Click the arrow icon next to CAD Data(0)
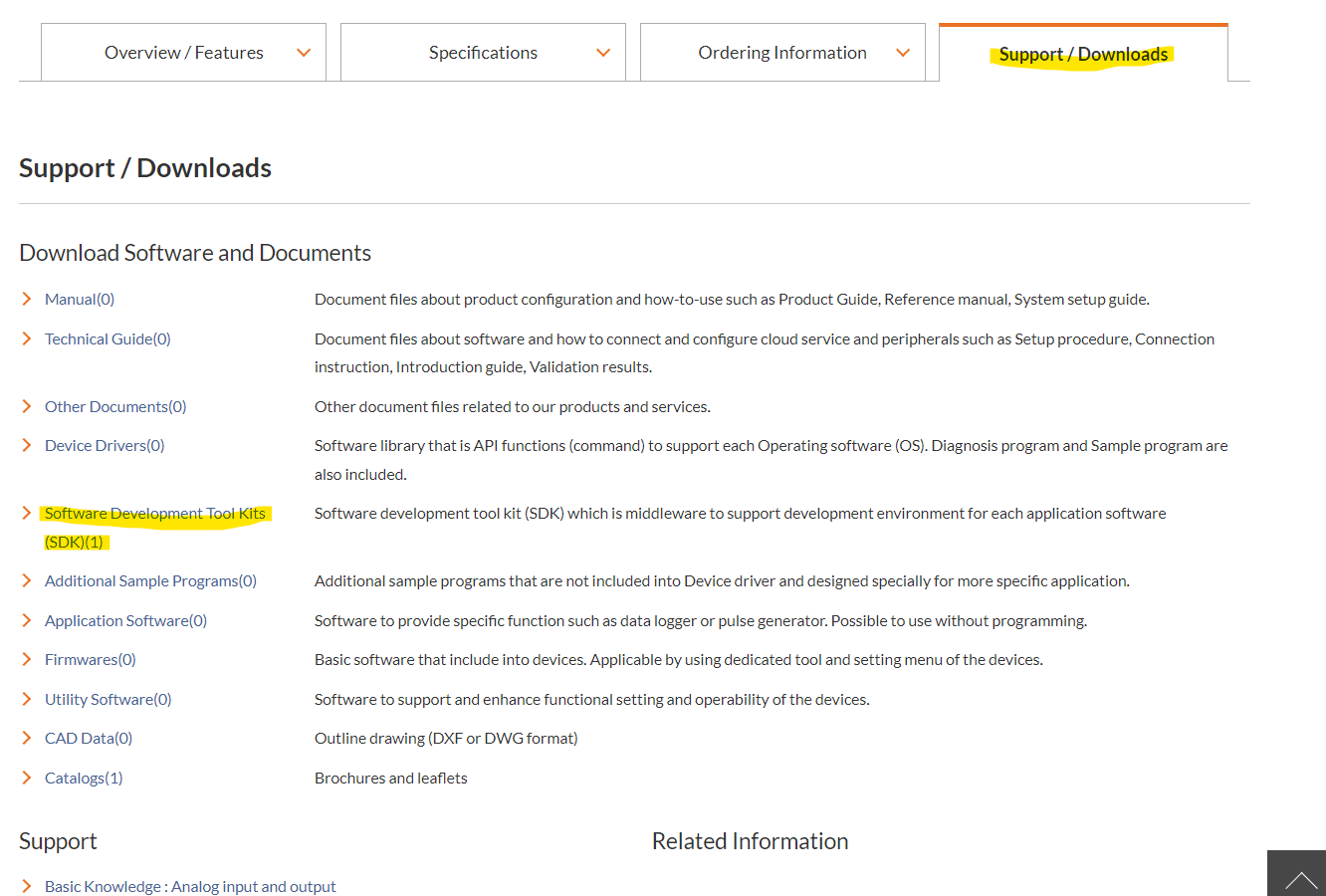 click(27, 738)
